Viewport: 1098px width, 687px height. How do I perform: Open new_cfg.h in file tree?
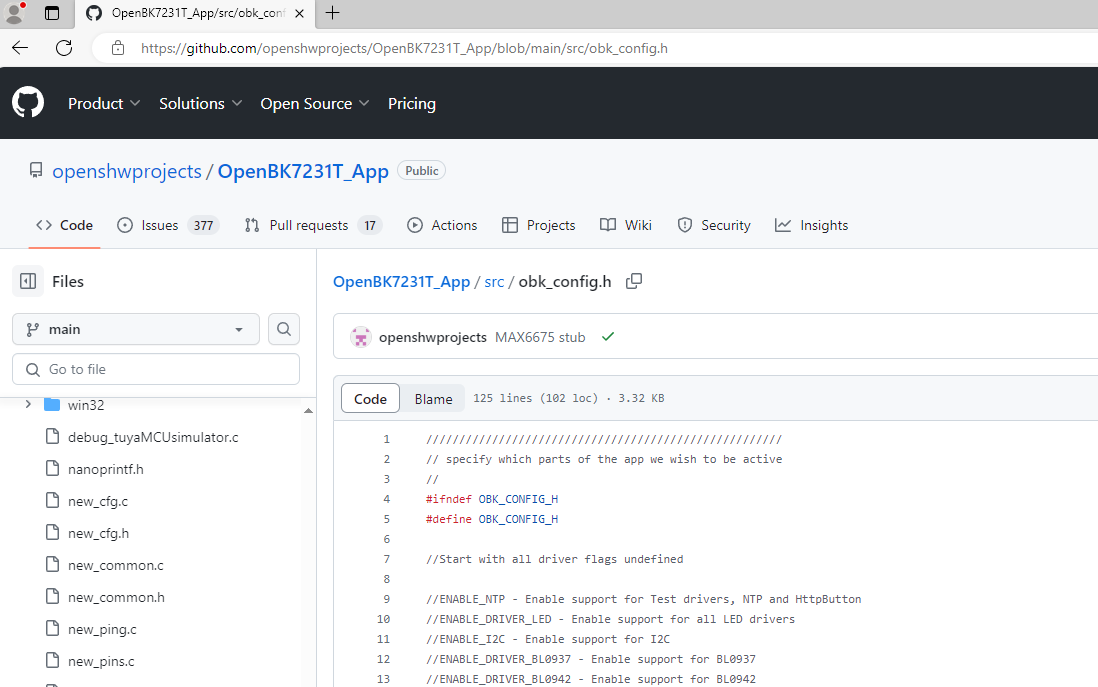click(x=98, y=534)
